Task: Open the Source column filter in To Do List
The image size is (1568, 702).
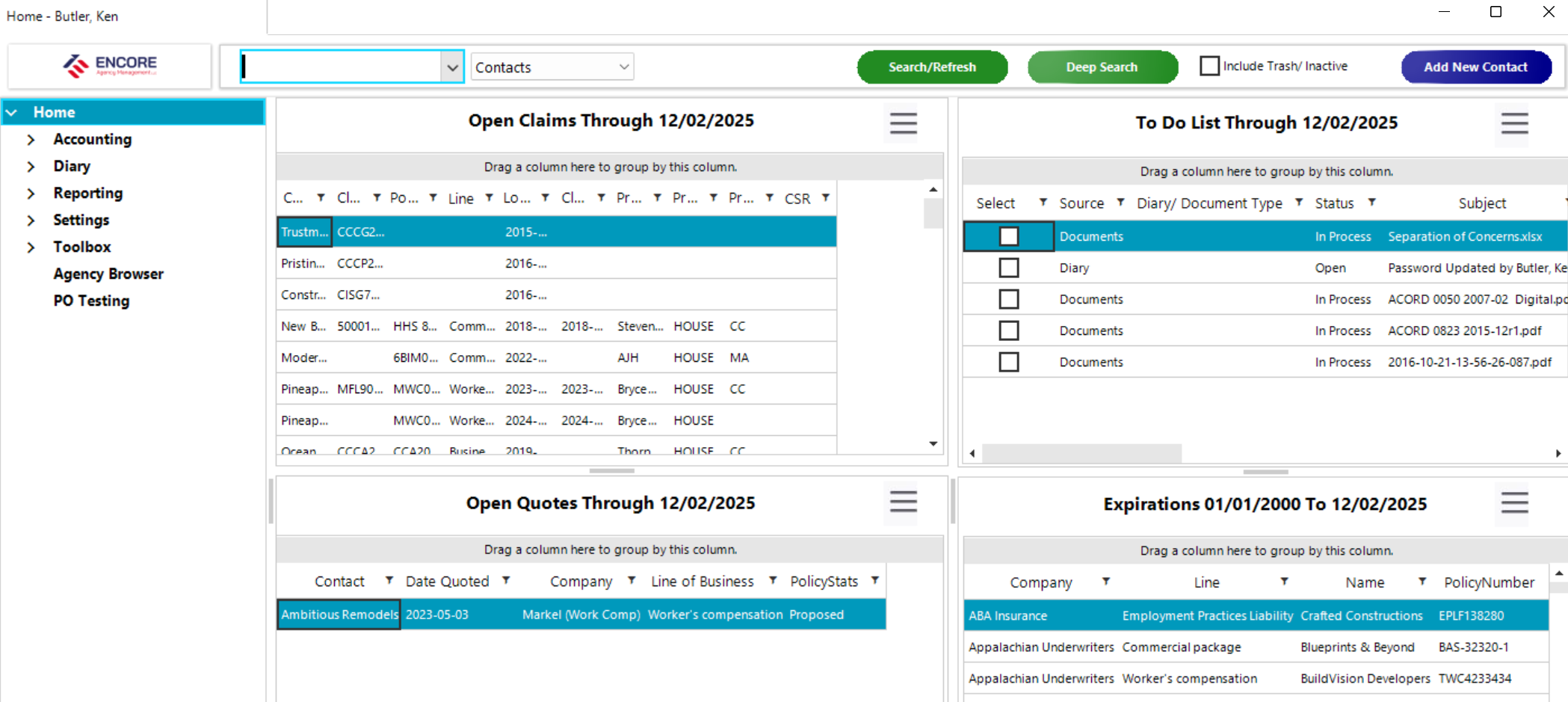Action: coord(1120,202)
